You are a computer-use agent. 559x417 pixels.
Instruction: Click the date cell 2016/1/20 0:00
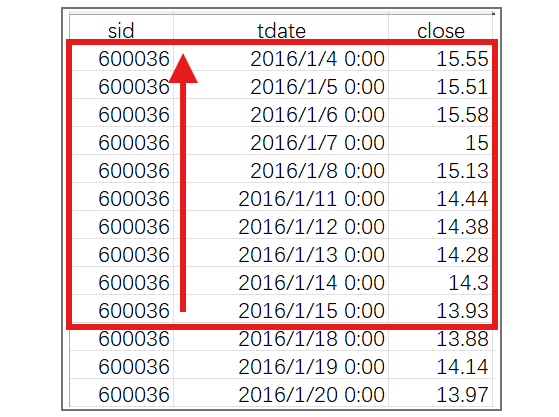click(x=281, y=393)
